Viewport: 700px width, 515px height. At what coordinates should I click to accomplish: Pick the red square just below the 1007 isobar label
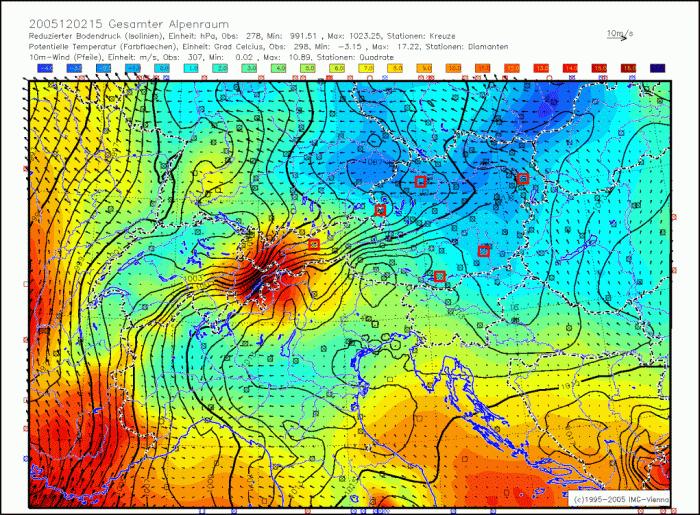(421, 181)
